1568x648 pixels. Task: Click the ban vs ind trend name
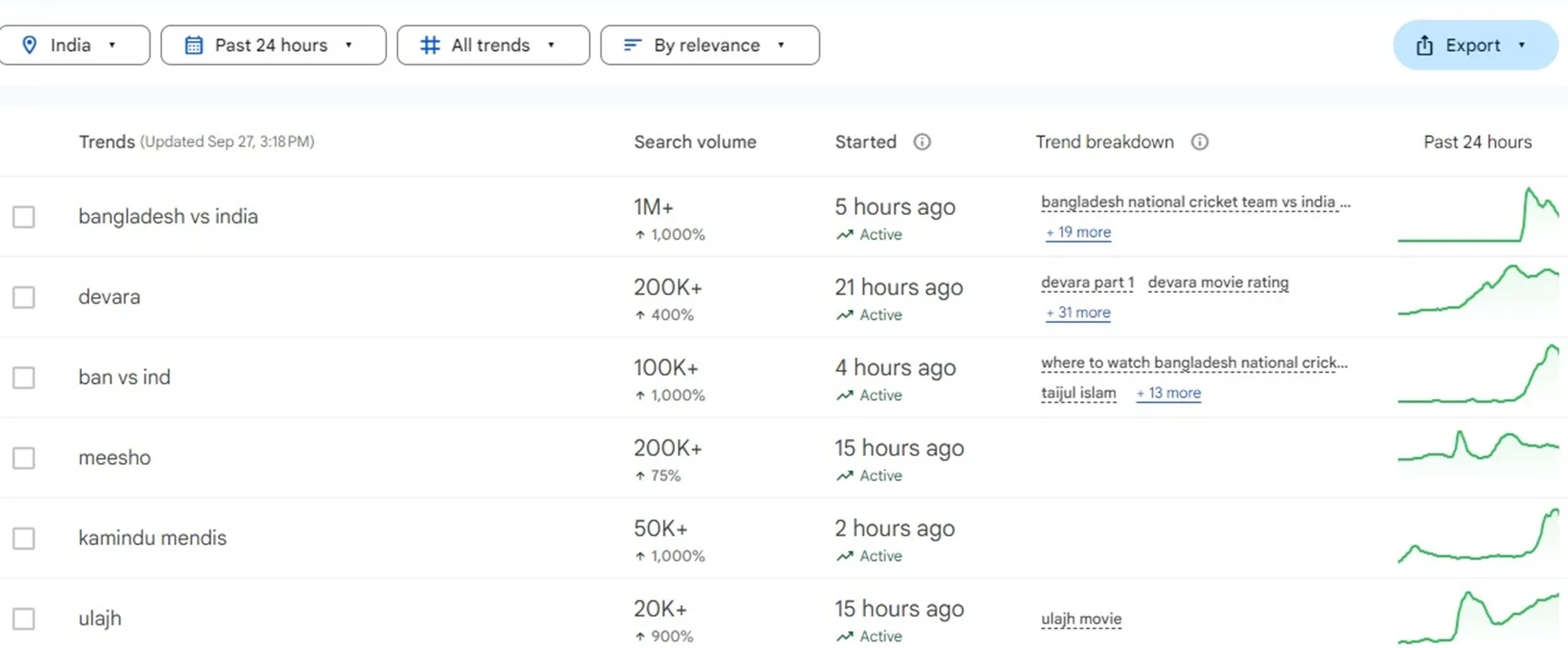[124, 377]
